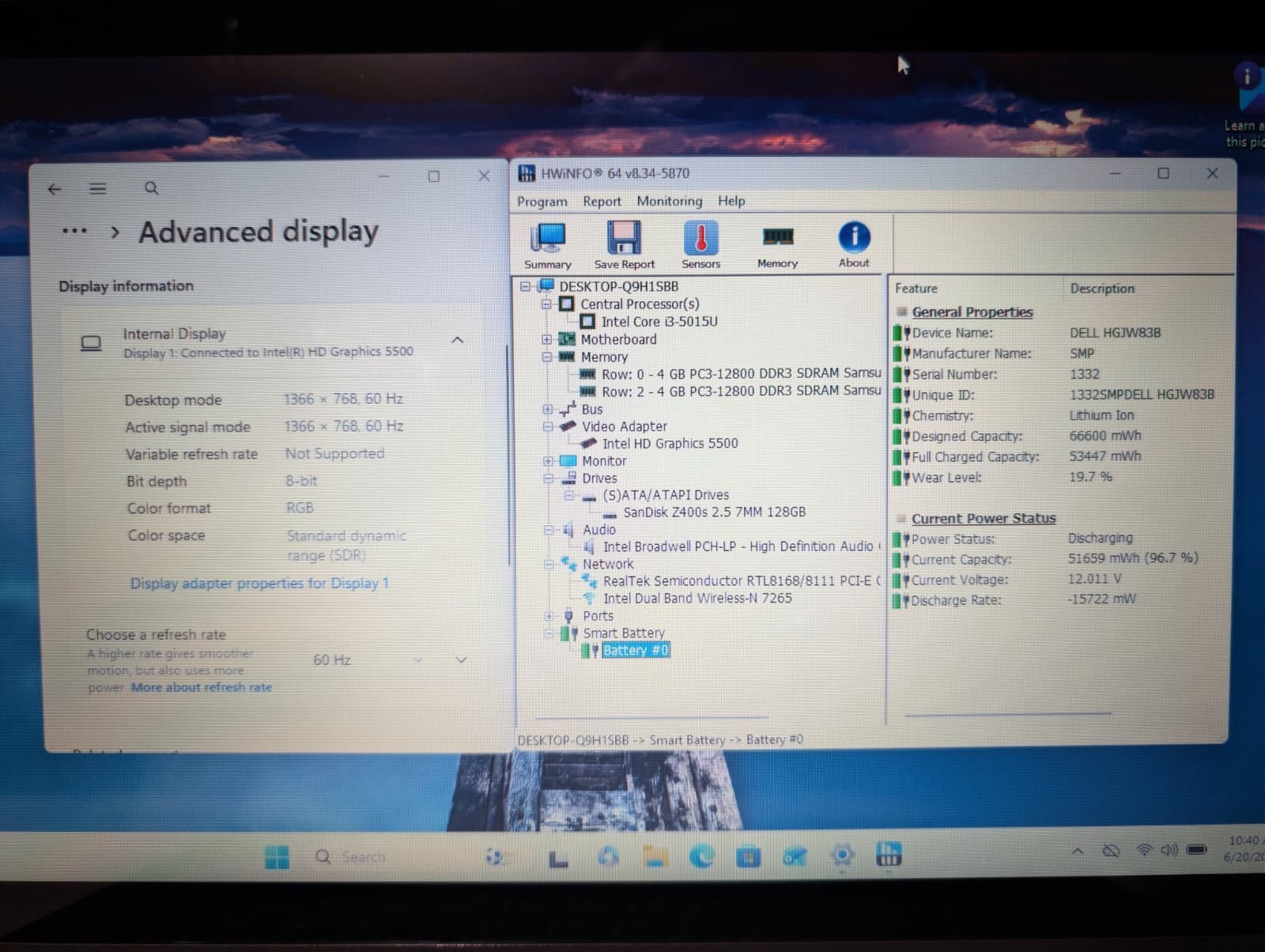Open the Outlook mail icon on taskbar
Image resolution: width=1265 pixels, height=952 pixels.
tap(795, 856)
